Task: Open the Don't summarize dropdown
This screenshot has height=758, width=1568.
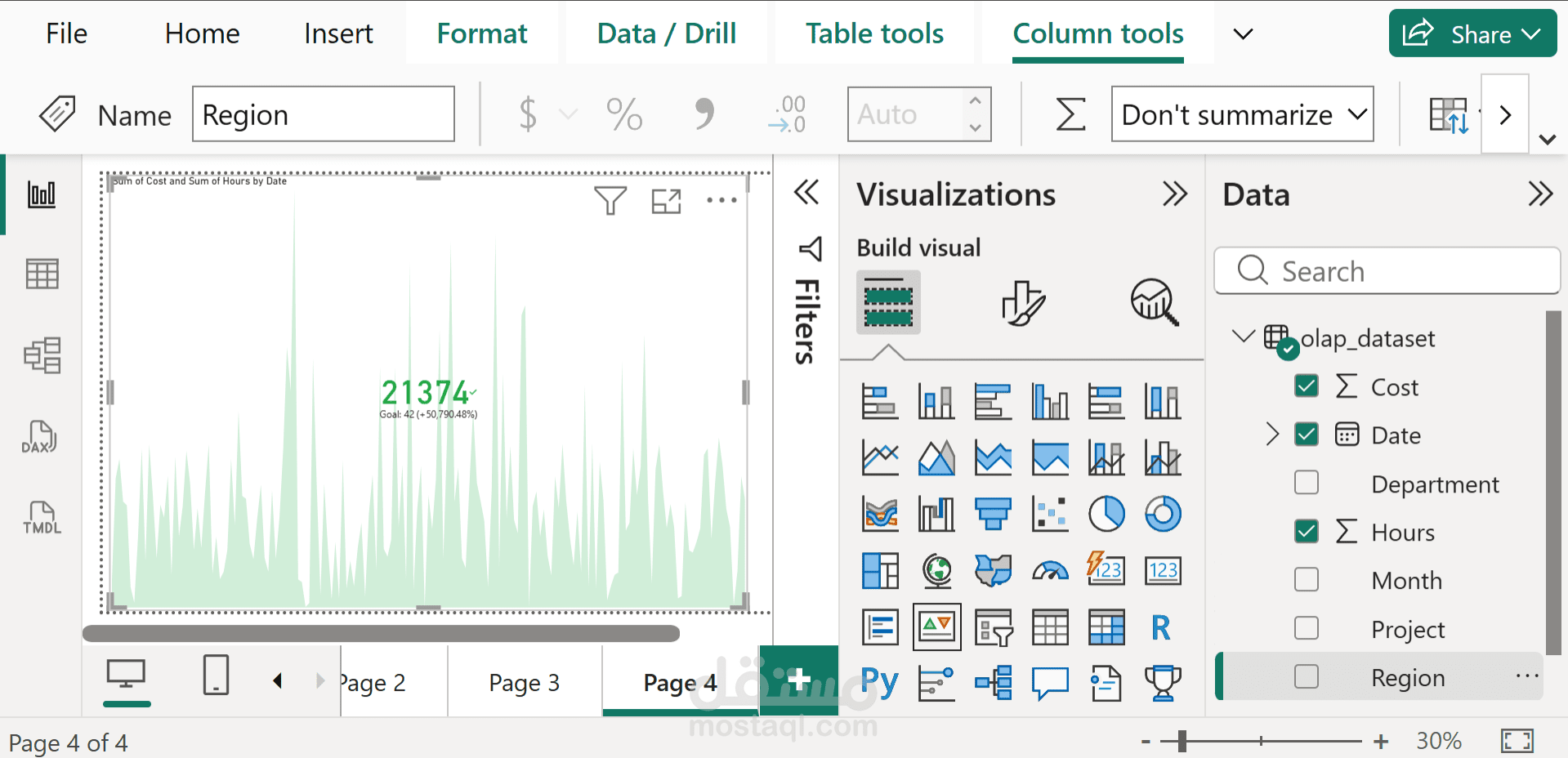Action: [1242, 114]
